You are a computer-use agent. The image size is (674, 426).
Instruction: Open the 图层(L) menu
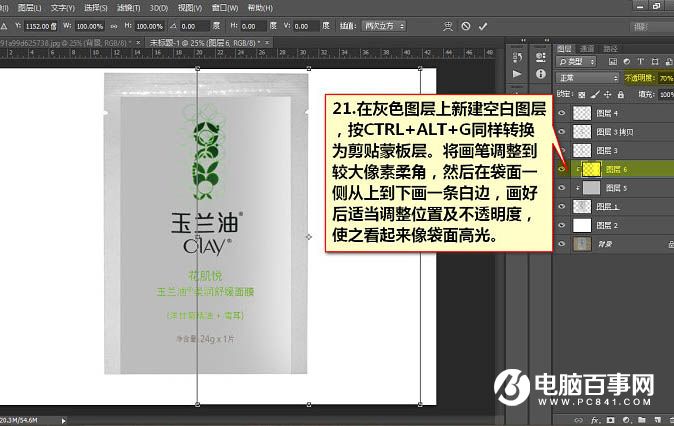[x=29, y=8]
